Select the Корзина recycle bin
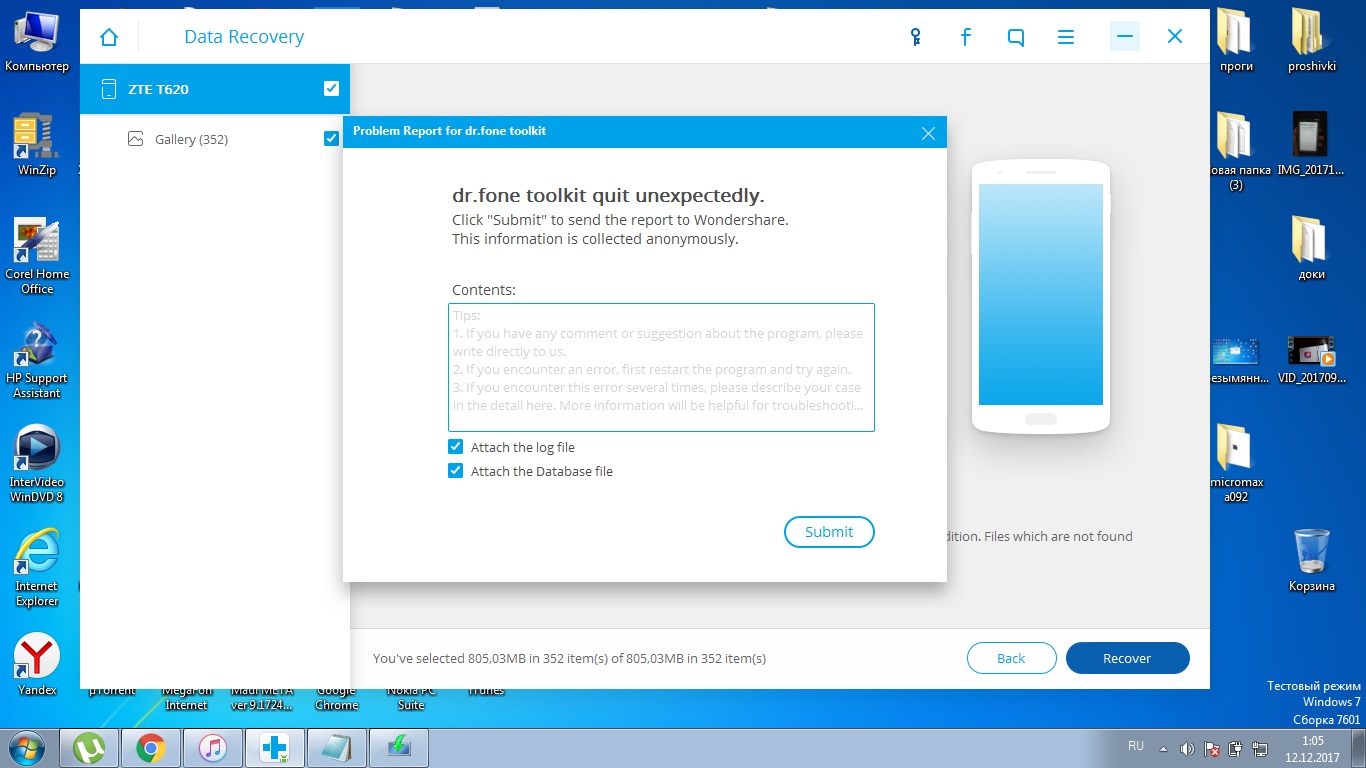The image size is (1366, 768). click(1311, 560)
